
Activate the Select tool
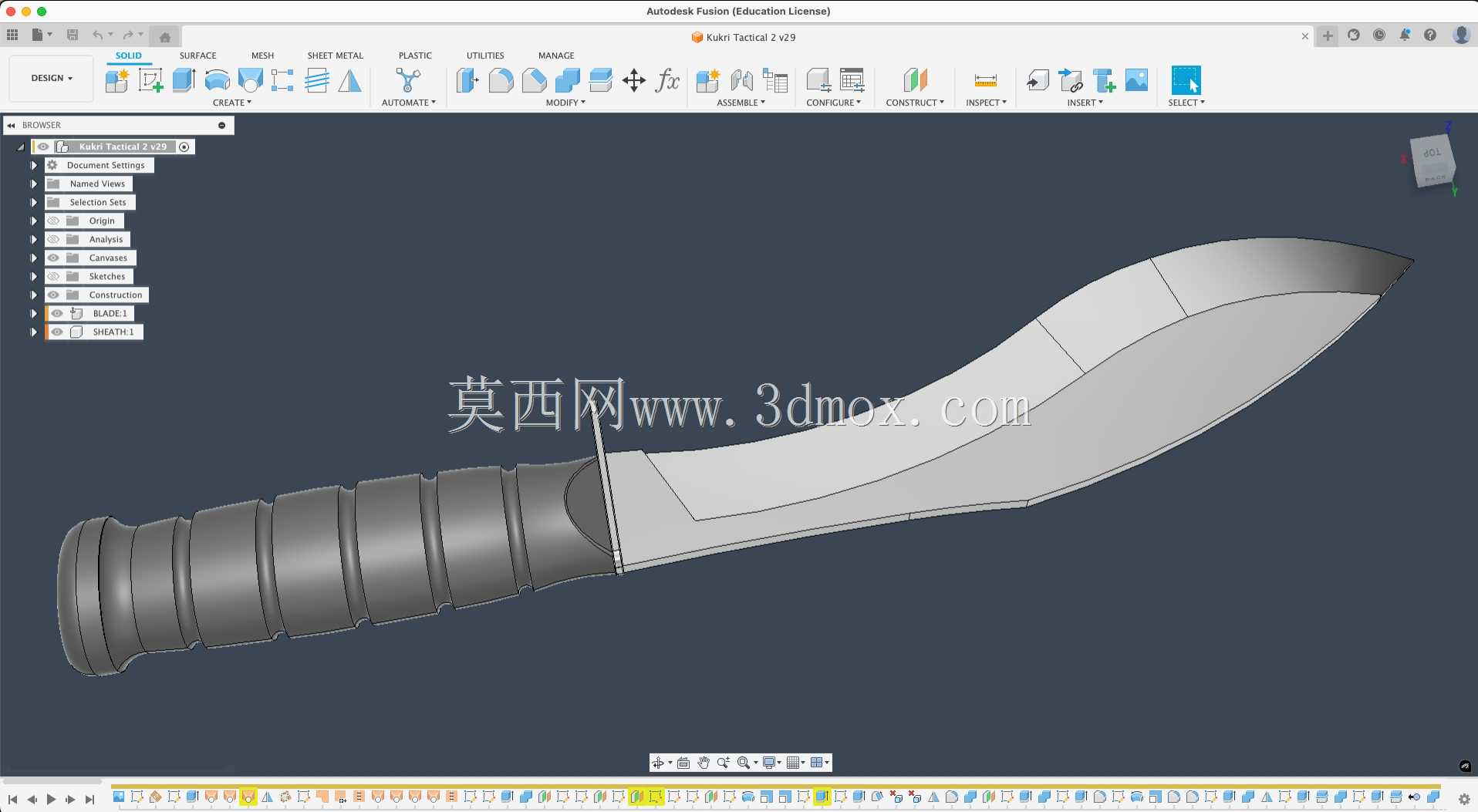click(x=1186, y=80)
